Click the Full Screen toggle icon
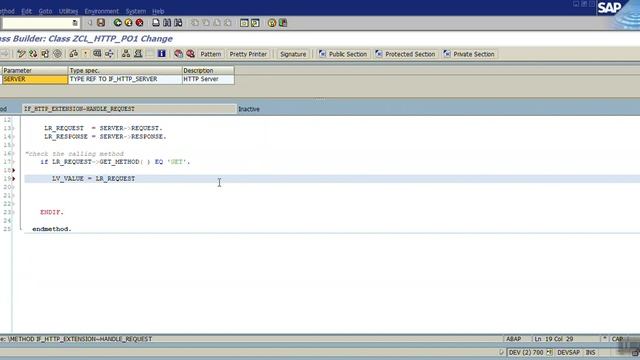This screenshot has width=640, height=360. click(x=150, y=54)
